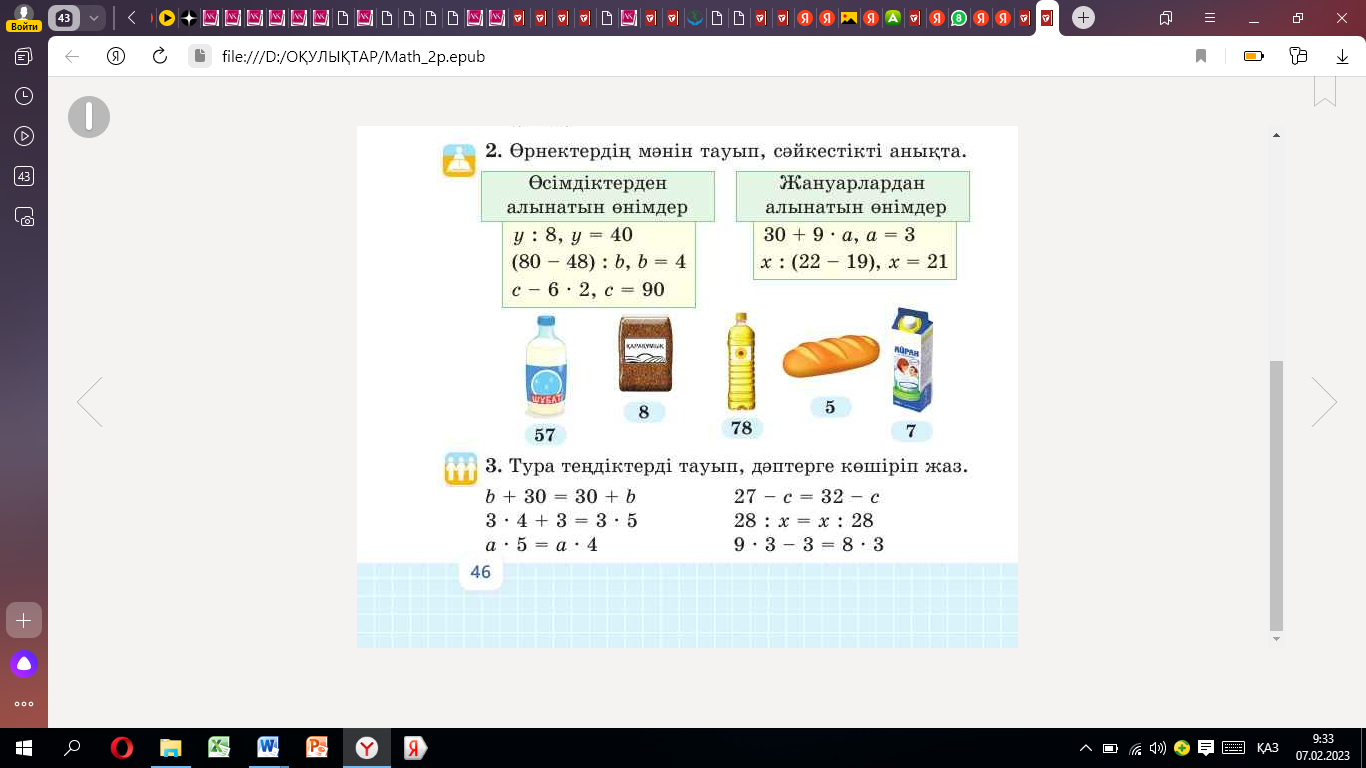Select the currently active epub tab
The height and width of the screenshot is (768, 1366).
1047,18
